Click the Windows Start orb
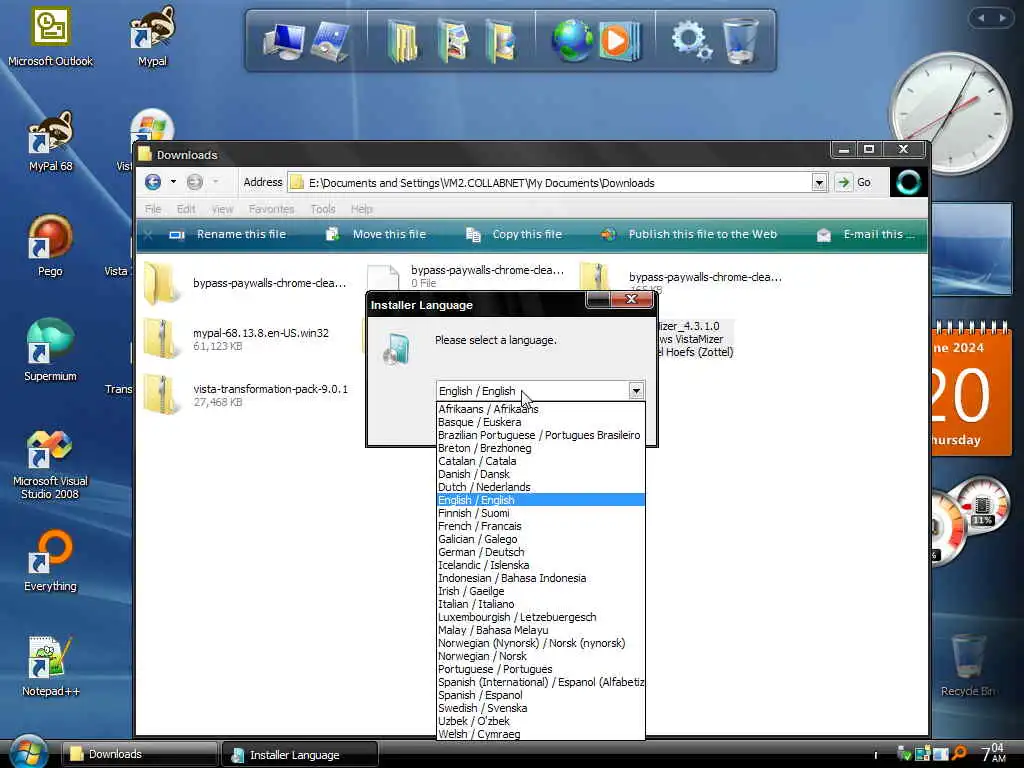Screen dimensions: 1024x768 (28, 752)
